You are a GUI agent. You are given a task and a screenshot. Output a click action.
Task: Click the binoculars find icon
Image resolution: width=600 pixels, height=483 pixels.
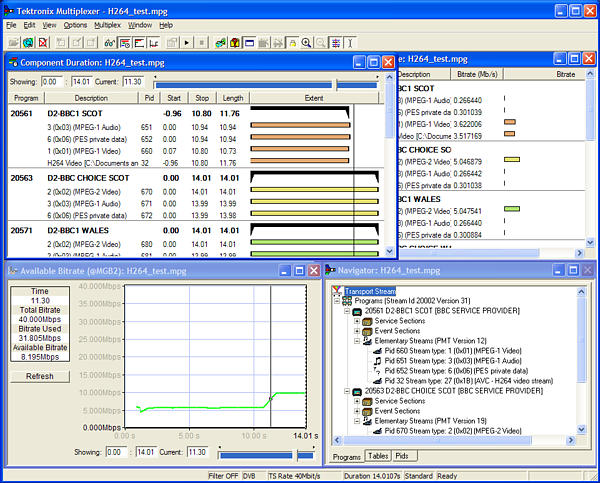click(110, 42)
